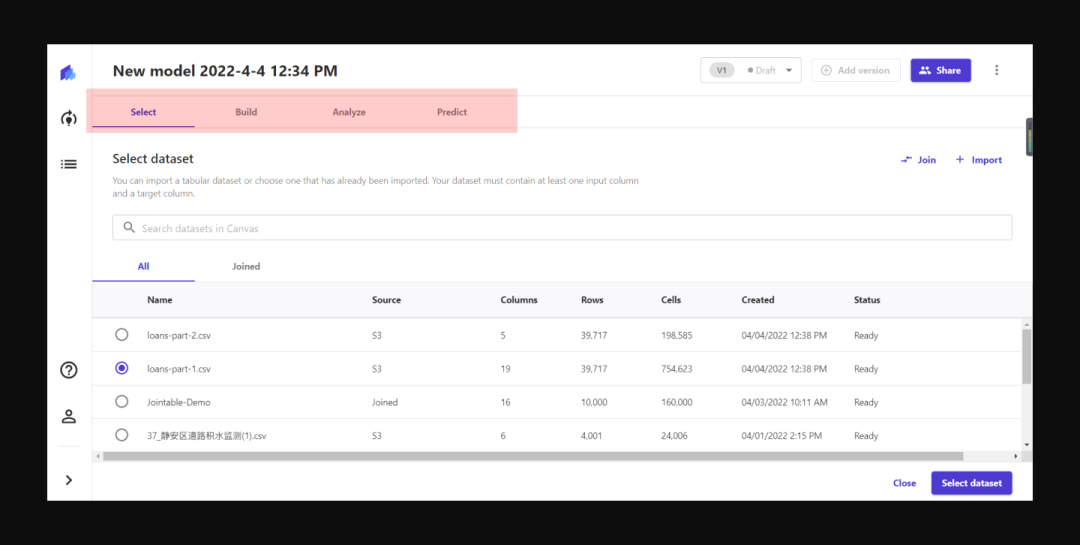Click the Columns column header

(x=519, y=300)
